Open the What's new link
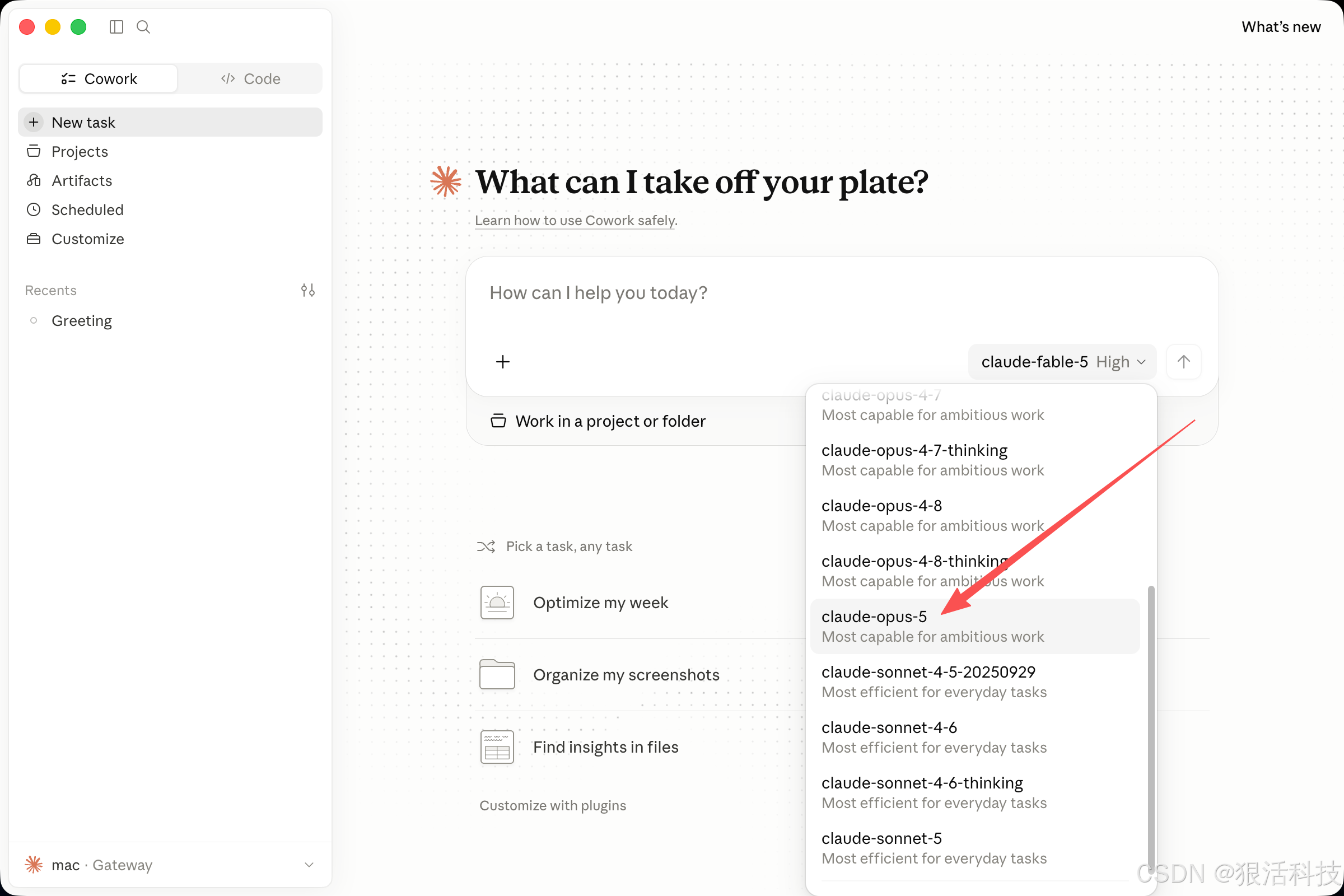1344x896 pixels. (x=1281, y=27)
